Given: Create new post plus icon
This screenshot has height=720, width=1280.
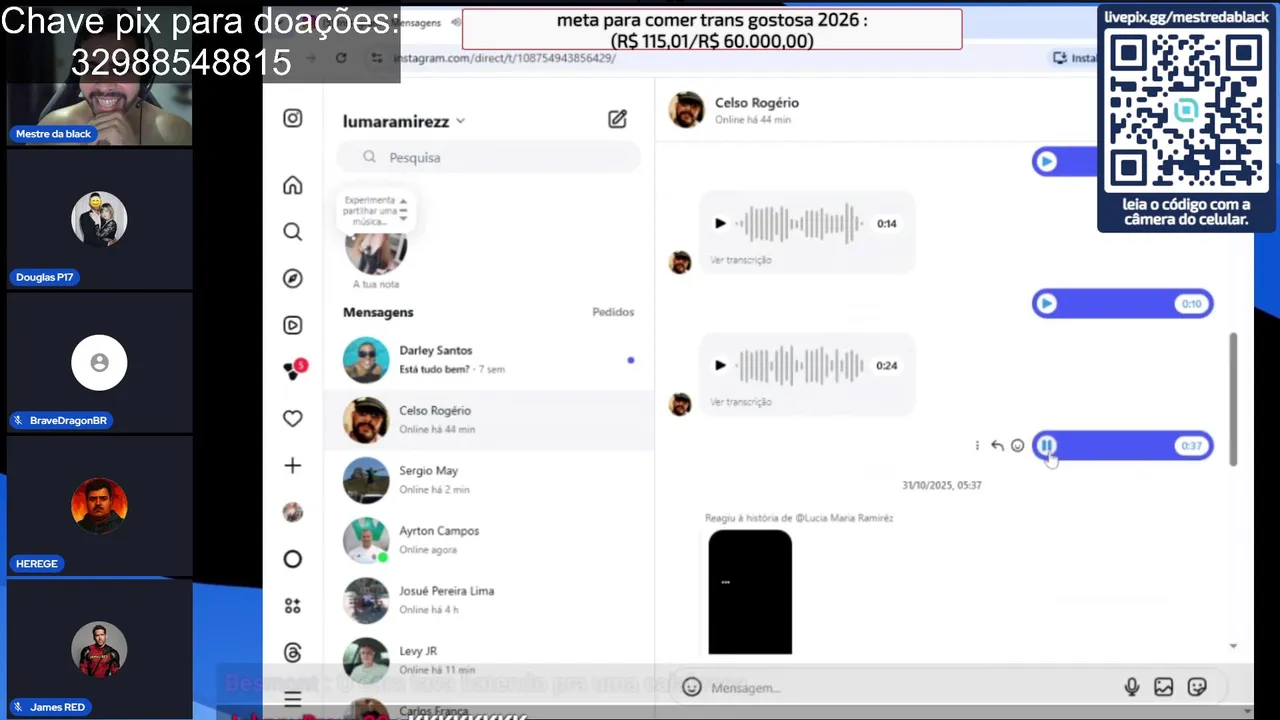Looking at the screenshot, I should tap(292, 465).
